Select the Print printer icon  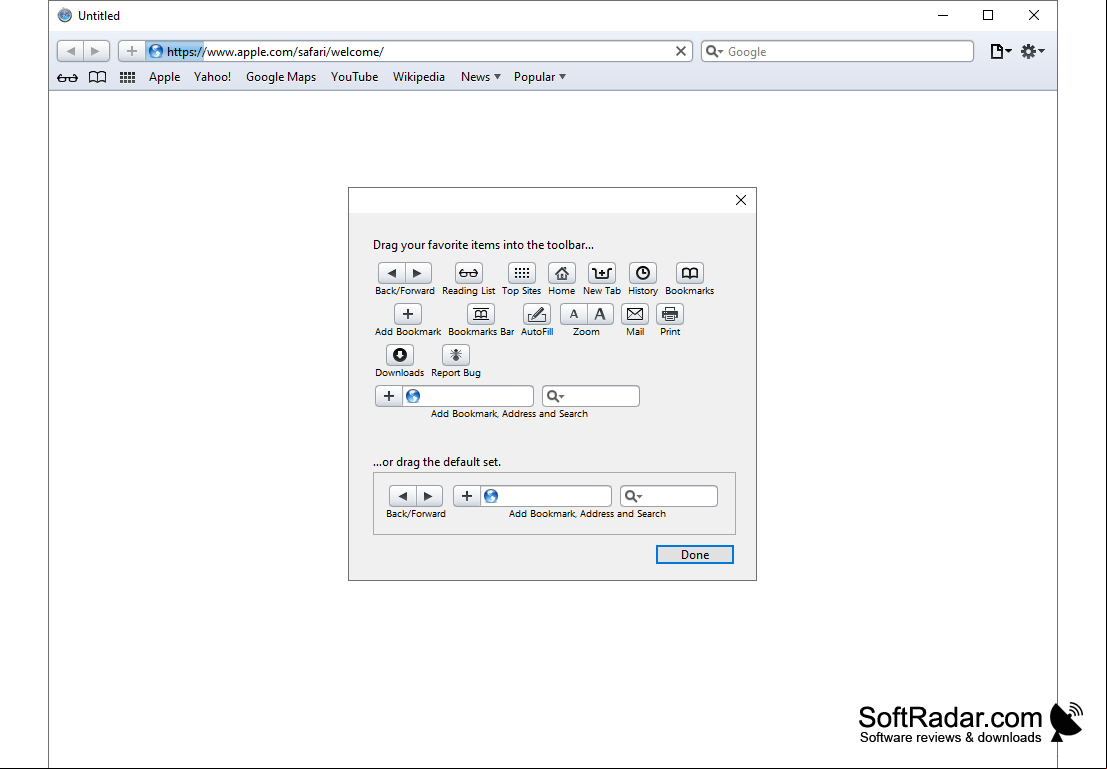pyautogui.click(x=670, y=314)
